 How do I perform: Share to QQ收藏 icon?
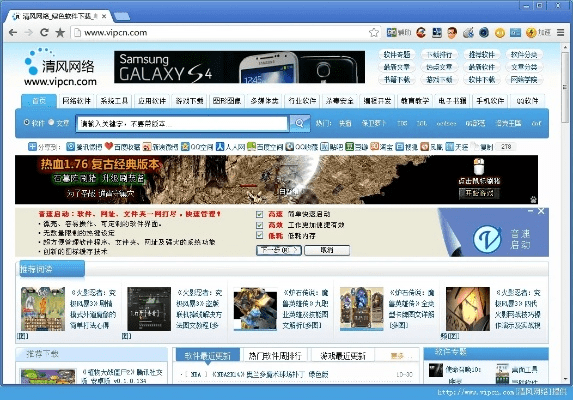pos(289,147)
